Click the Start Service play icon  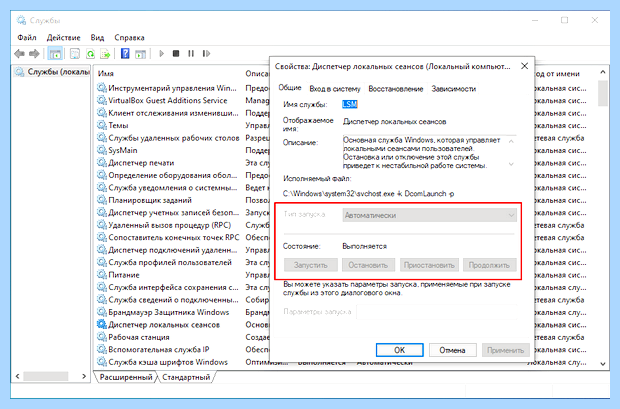[x=161, y=53]
